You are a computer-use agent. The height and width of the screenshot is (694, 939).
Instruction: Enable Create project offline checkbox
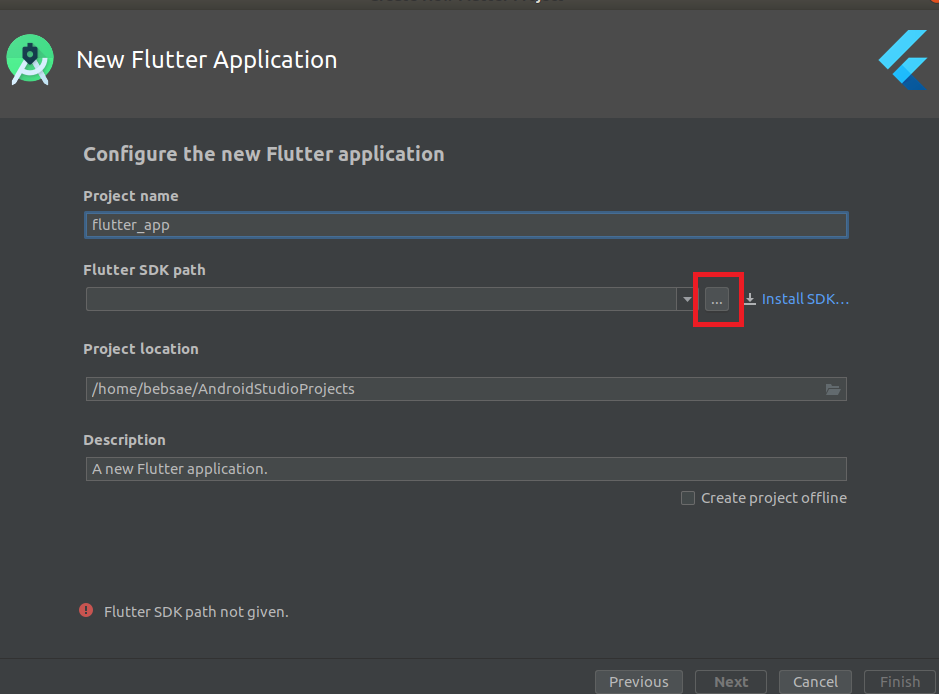(x=688, y=498)
